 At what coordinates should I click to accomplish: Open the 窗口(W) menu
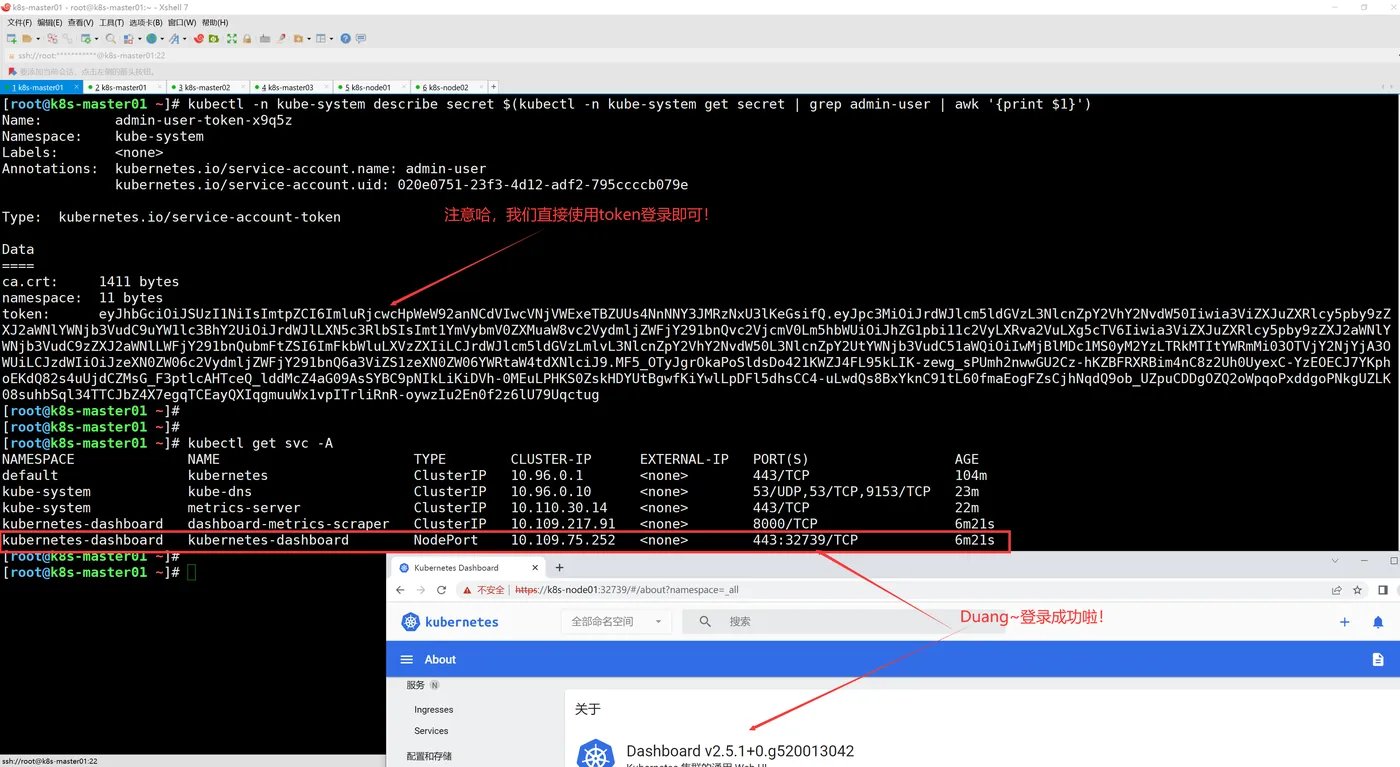point(182,22)
